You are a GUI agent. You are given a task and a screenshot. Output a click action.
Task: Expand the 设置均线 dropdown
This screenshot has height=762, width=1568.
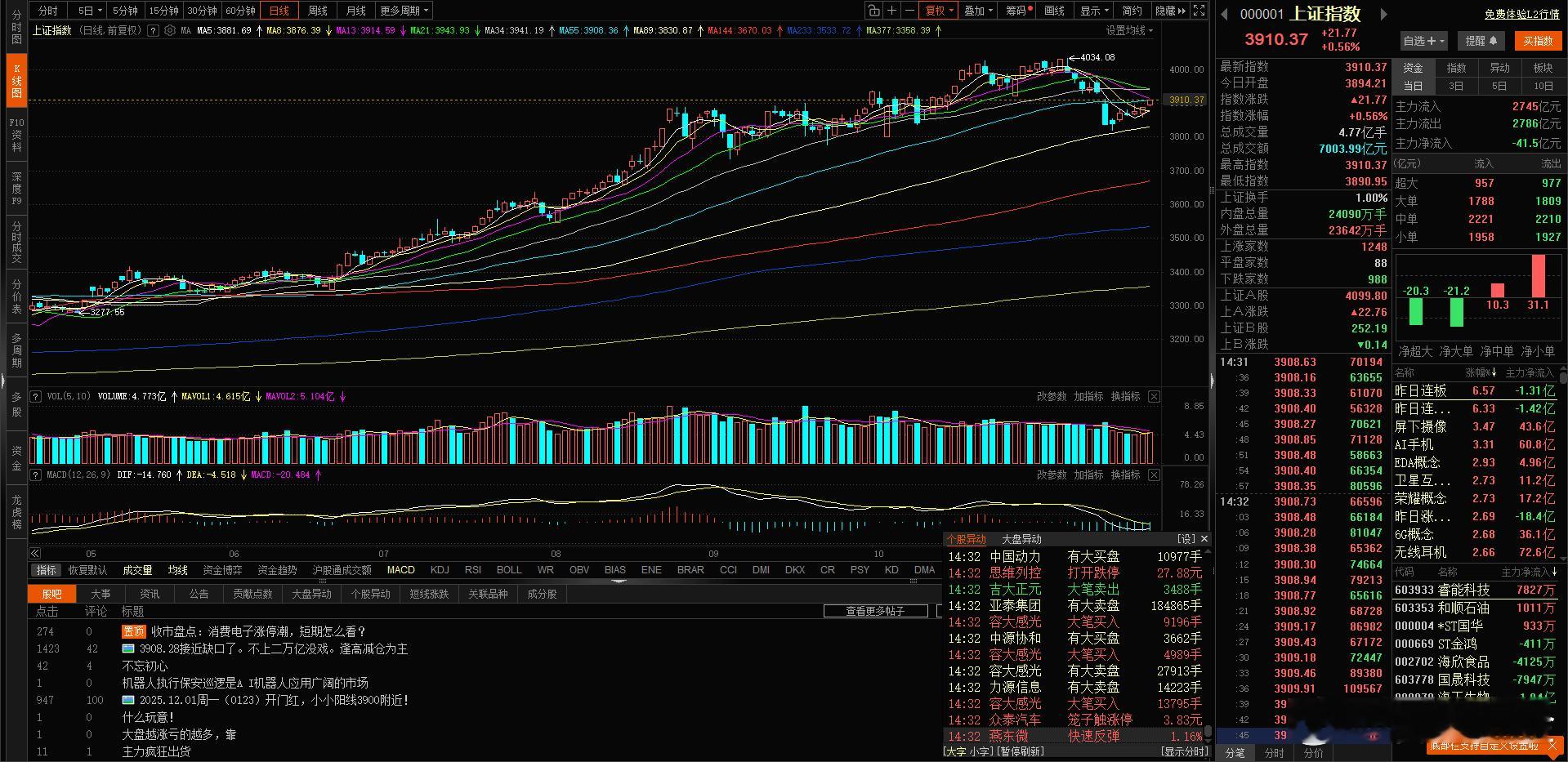(x=1129, y=30)
